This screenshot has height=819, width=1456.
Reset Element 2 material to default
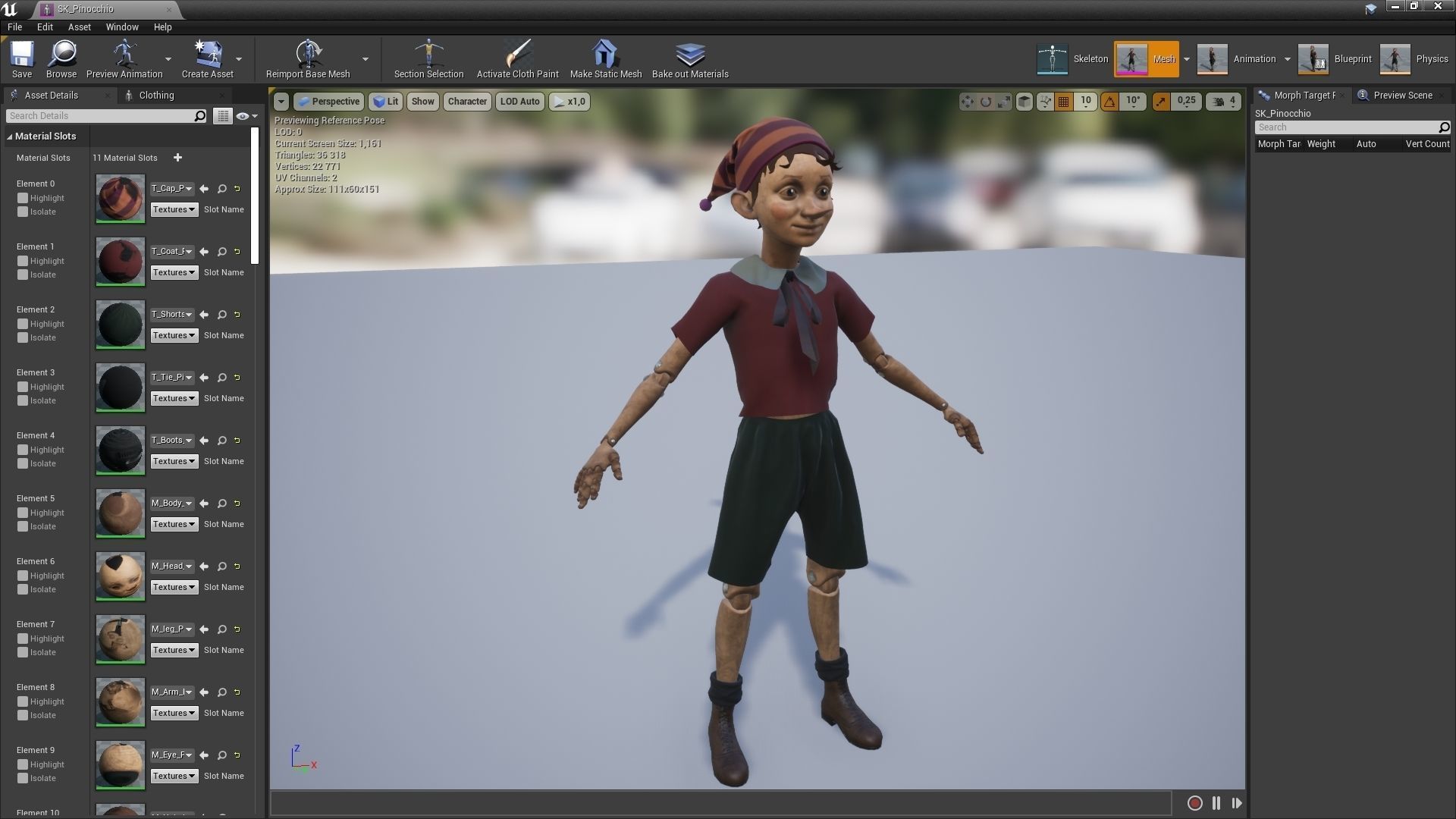tap(237, 315)
